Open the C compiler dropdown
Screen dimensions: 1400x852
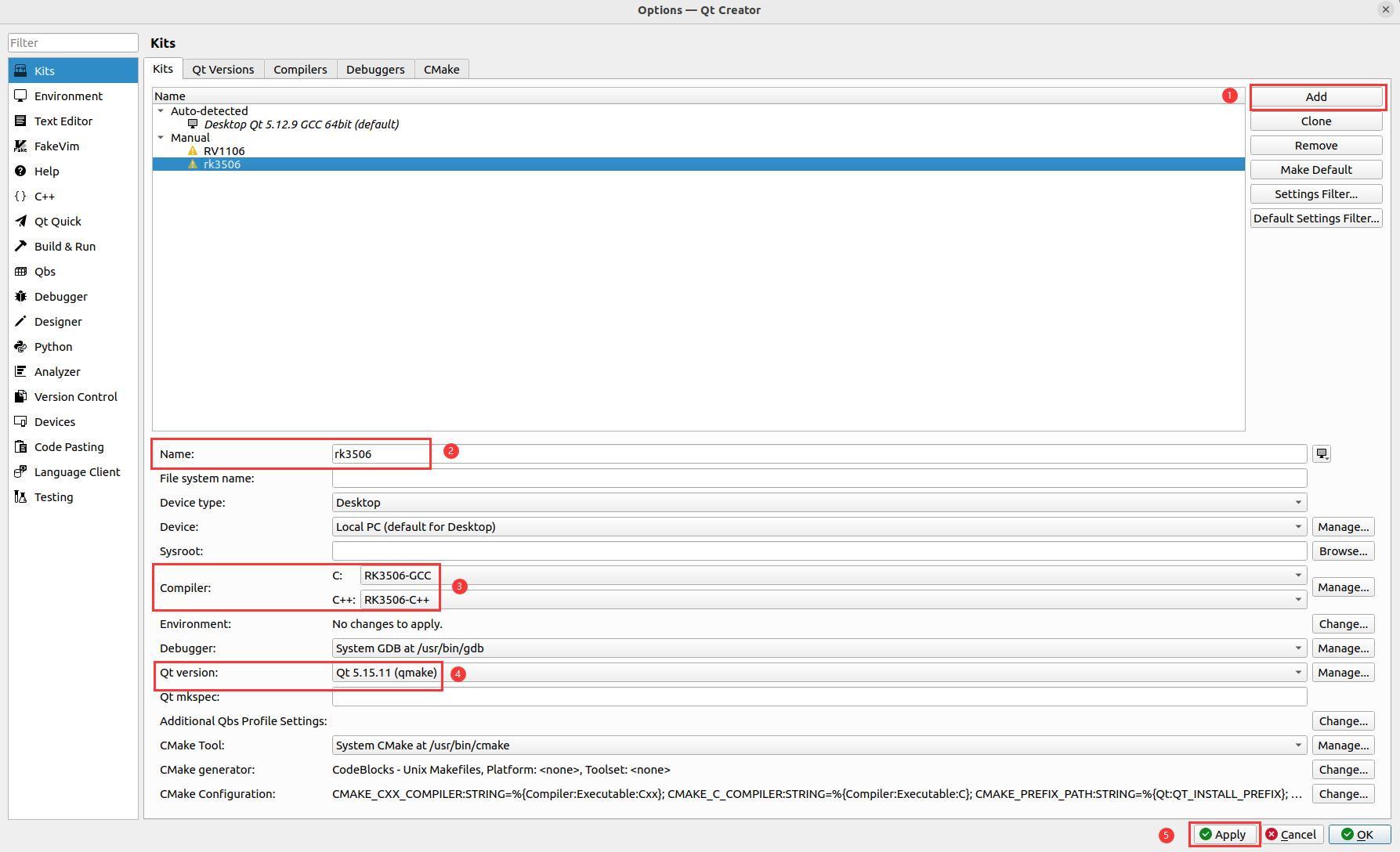(x=833, y=576)
